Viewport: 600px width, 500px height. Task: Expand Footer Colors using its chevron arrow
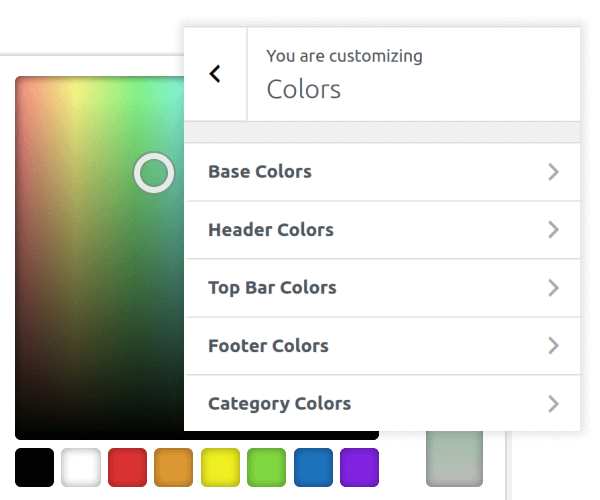click(x=553, y=346)
